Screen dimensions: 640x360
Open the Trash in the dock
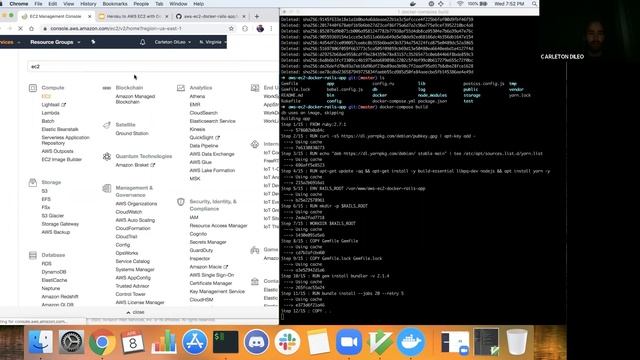tap(516, 342)
